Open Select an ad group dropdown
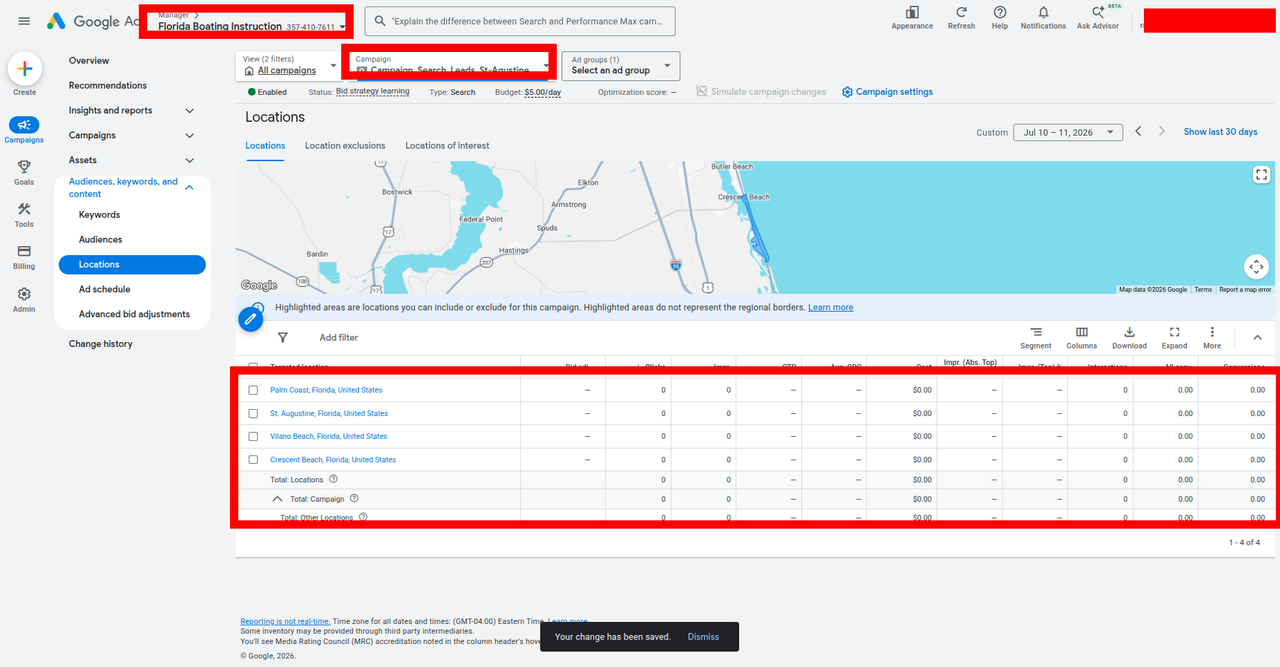 pyautogui.click(x=621, y=66)
